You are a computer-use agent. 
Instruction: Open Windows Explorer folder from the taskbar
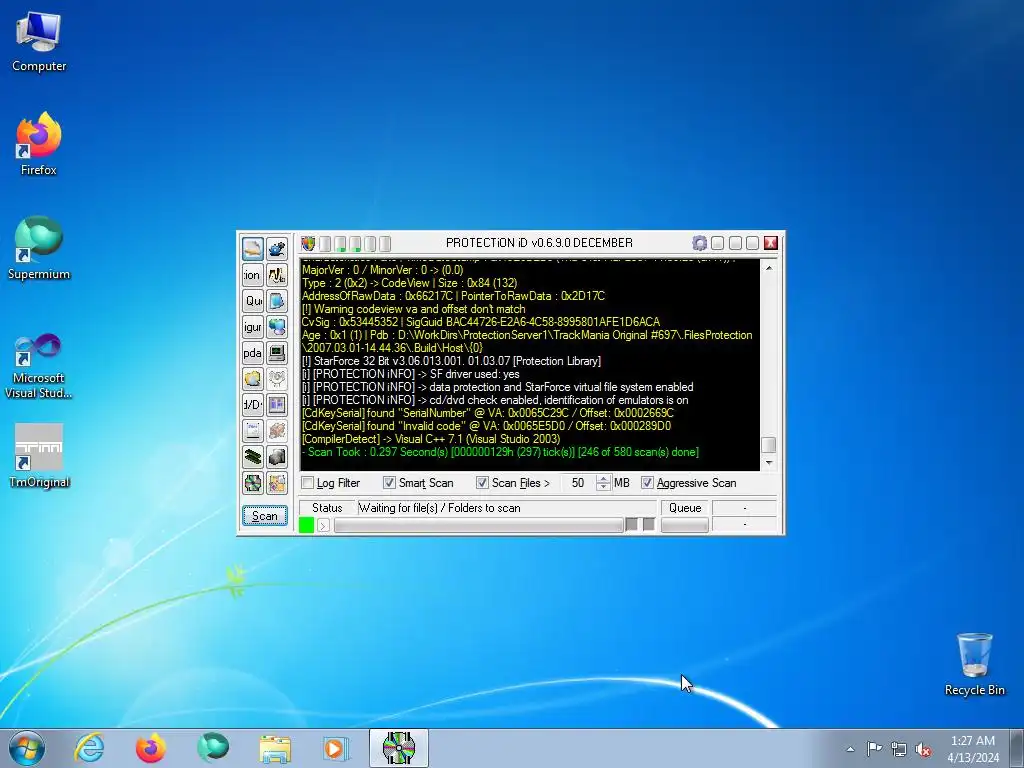point(275,748)
